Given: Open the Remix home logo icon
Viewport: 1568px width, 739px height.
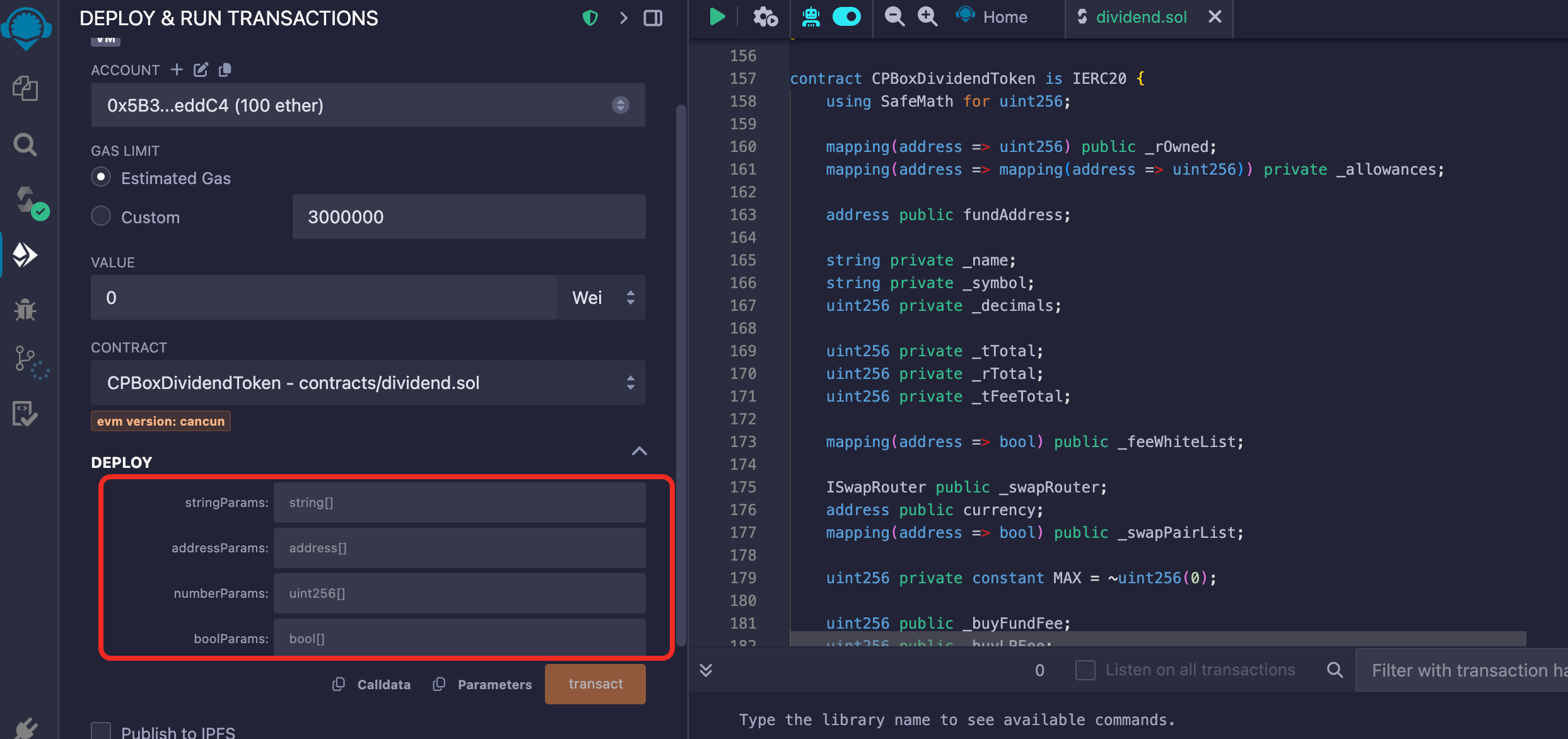Looking at the screenshot, I should tap(26, 28).
